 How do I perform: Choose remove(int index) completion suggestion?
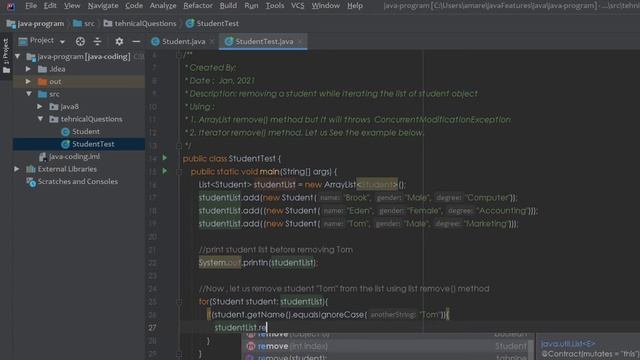click(388, 347)
